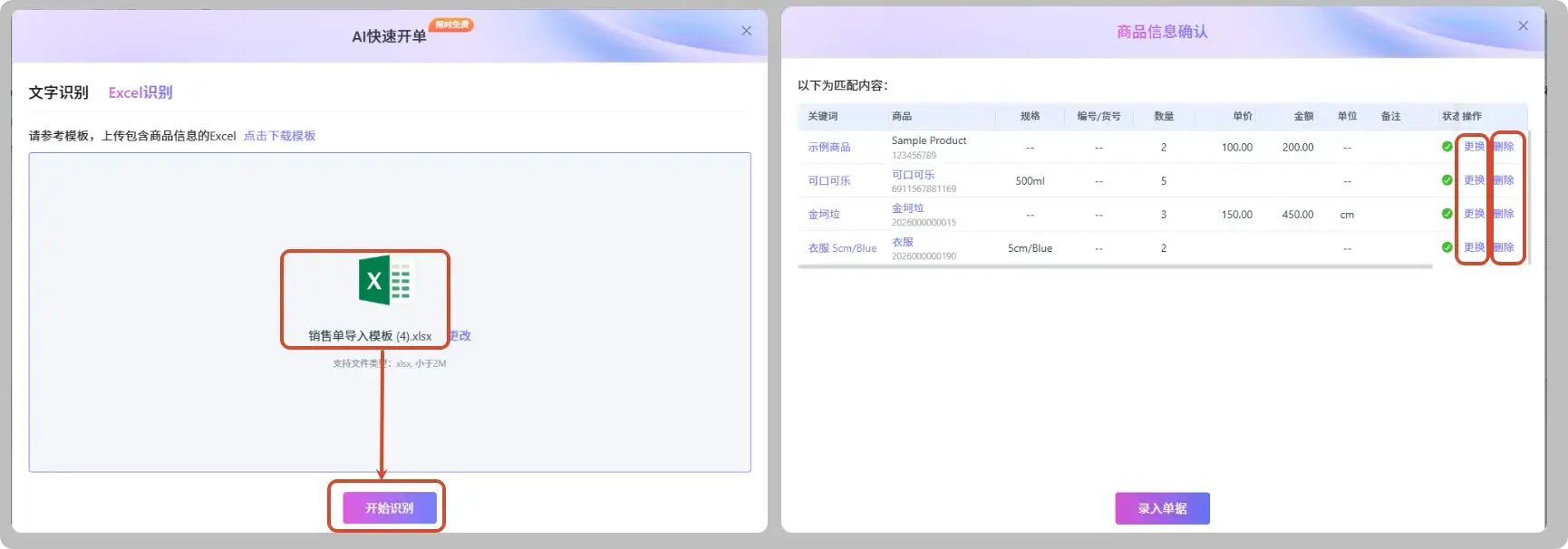The height and width of the screenshot is (549, 1568).
Task: Click 更换 for the 金坷垃 row
Action: coord(1474,214)
